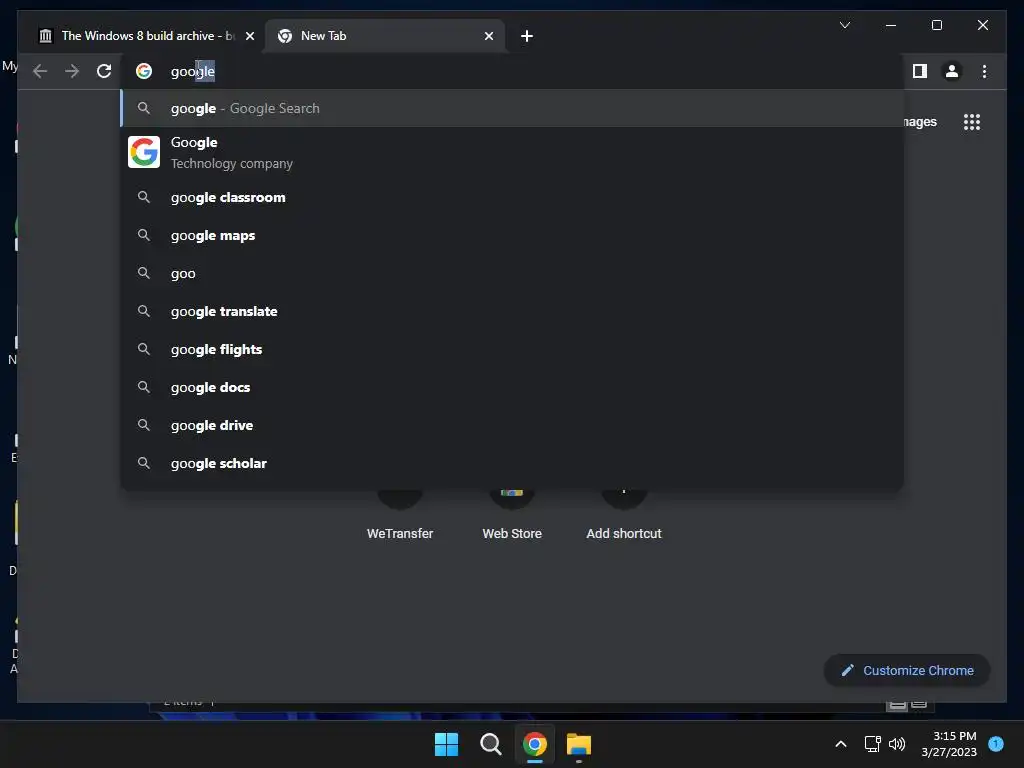The width and height of the screenshot is (1024, 768).
Task: Select google classroom suggestion
Action: pyautogui.click(x=513, y=197)
